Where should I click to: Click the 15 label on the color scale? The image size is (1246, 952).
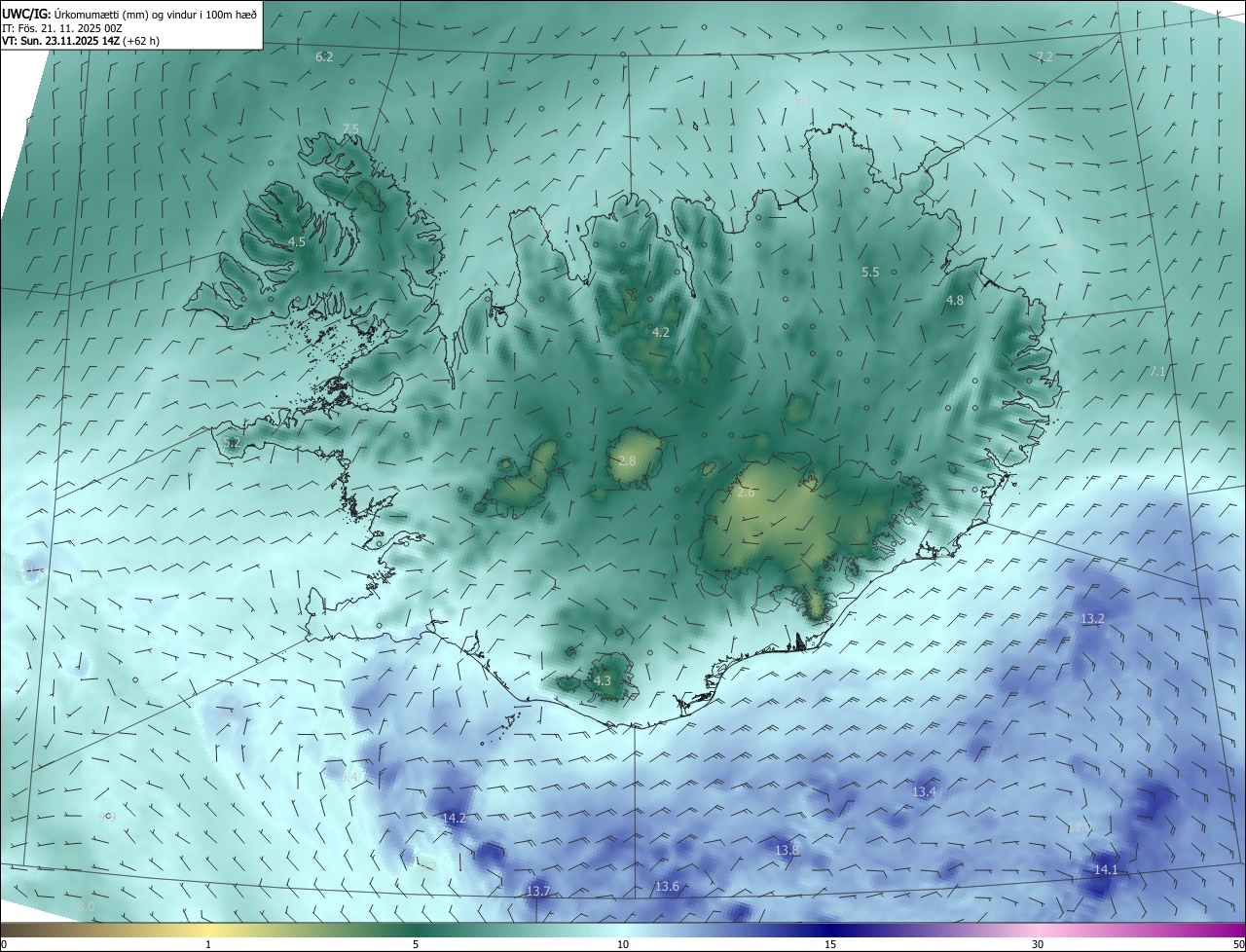(x=830, y=944)
